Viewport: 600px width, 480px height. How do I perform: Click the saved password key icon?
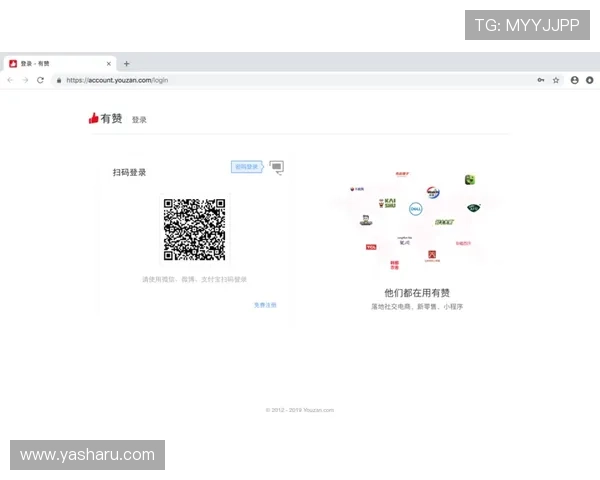[541, 80]
